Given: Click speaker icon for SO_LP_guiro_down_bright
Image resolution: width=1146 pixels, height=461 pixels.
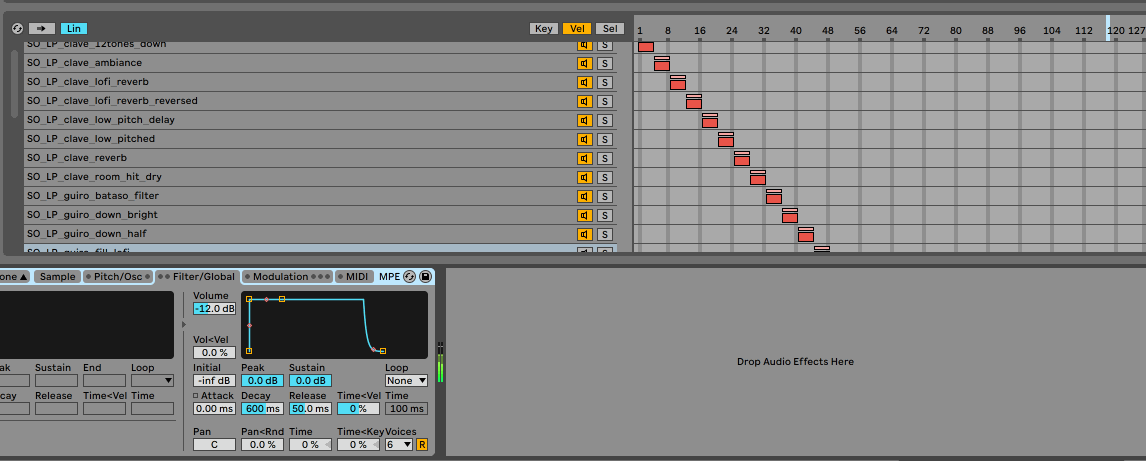Looking at the screenshot, I should pos(584,215).
